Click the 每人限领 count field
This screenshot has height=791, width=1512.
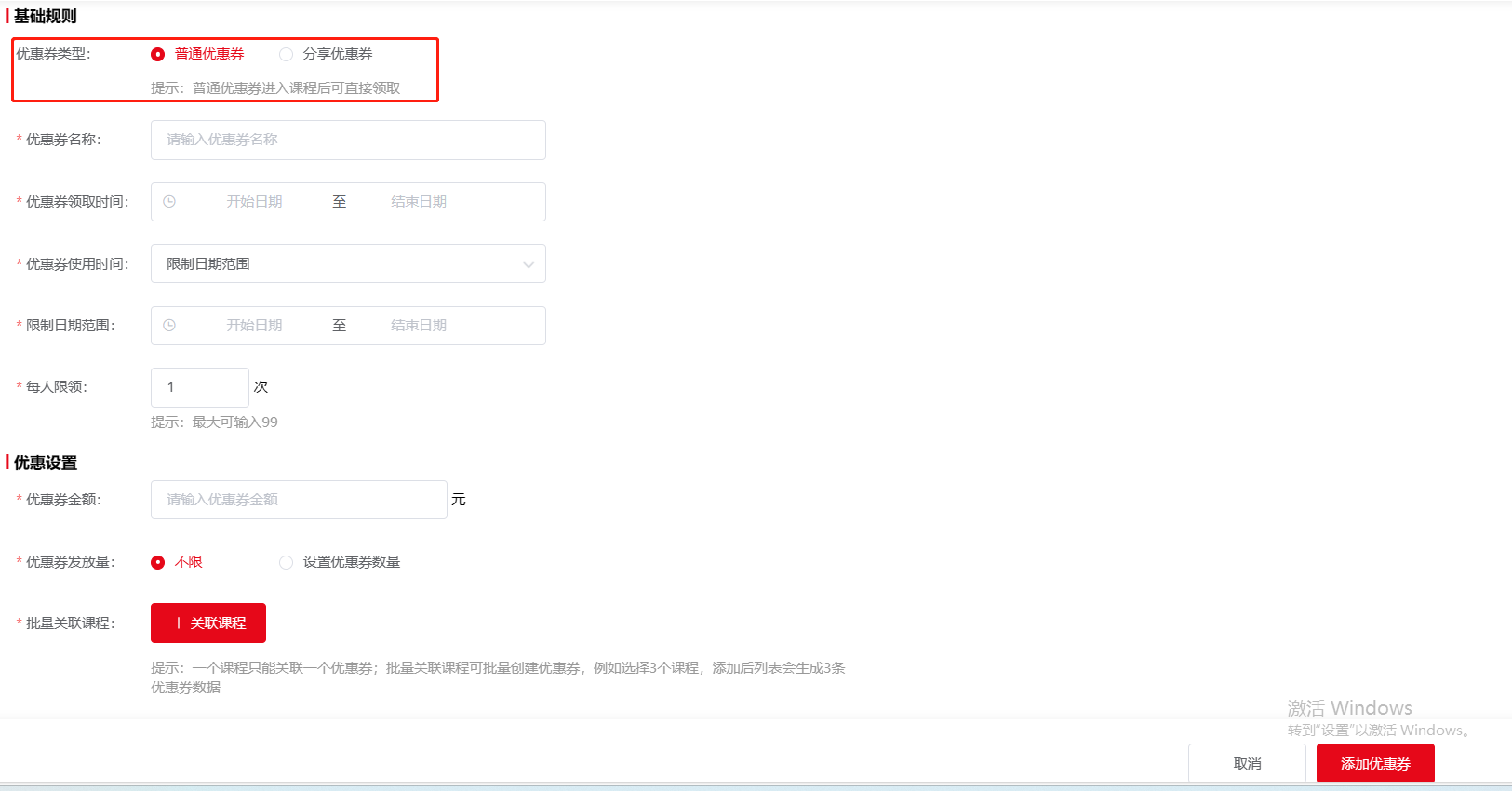[x=199, y=387]
